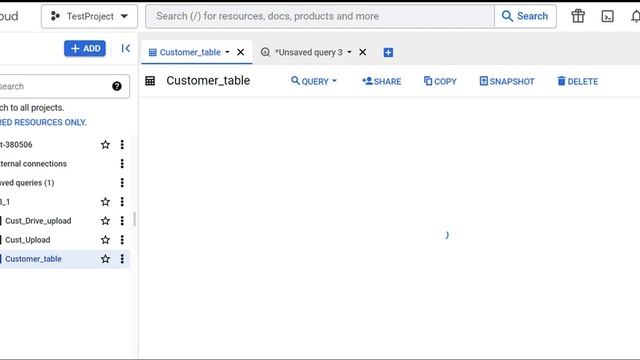Select External connections item
This screenshot has width=640, height=360.
[33, 164]
